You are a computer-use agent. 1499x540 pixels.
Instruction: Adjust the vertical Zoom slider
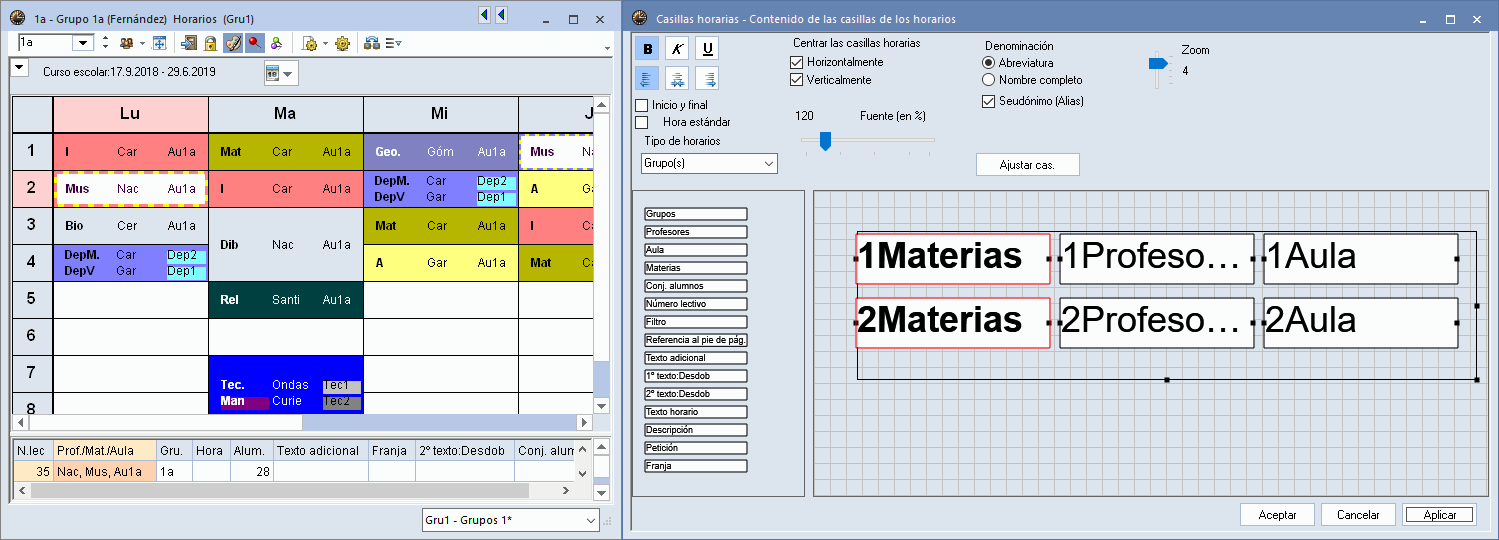[1157, 63]
